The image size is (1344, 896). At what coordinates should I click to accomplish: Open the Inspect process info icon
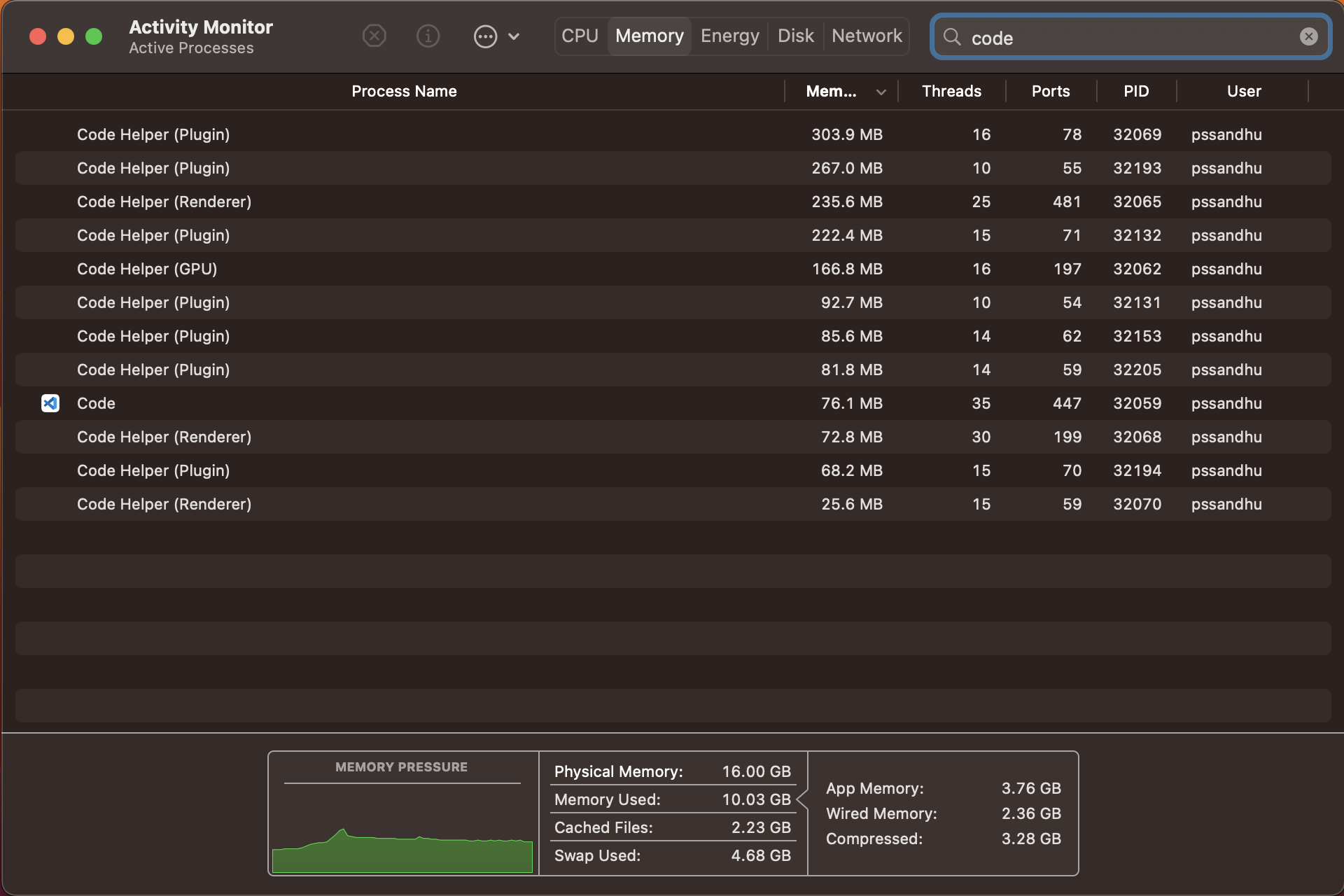click(x=428, y=36)
